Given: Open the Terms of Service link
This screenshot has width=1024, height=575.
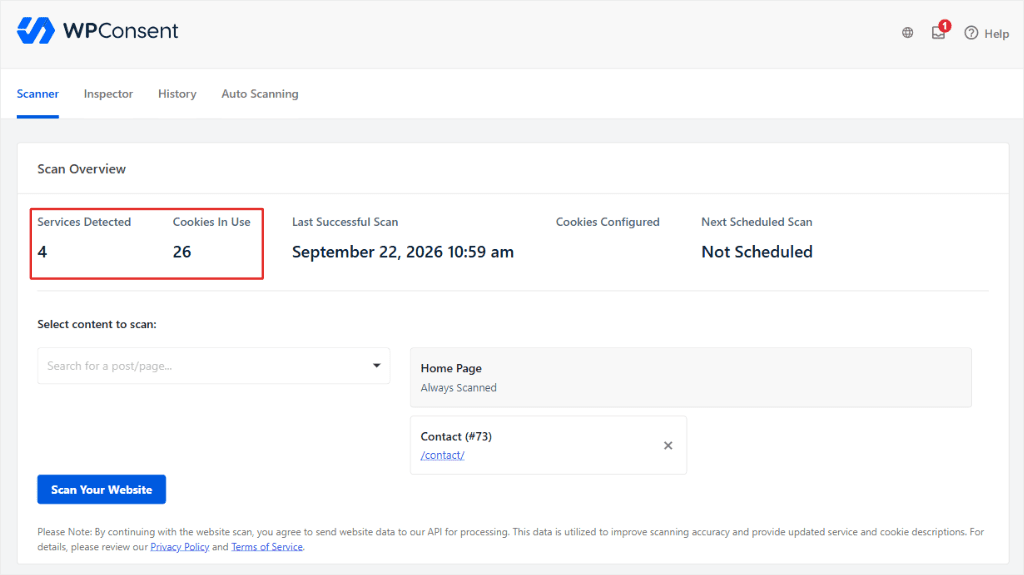Looking at the screenshot, I should (x=267, y=547).
